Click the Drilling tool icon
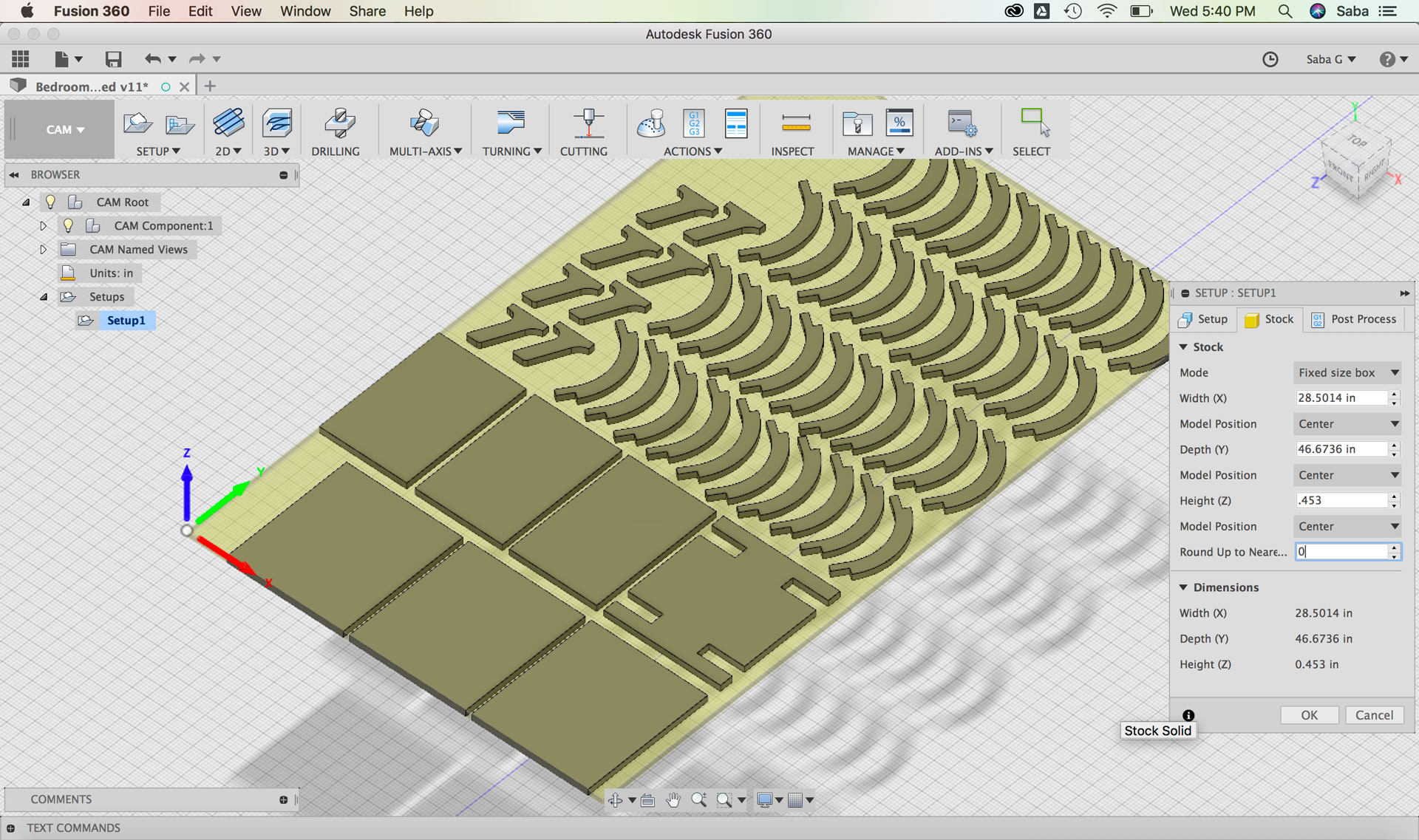 [x=339, y=123]
